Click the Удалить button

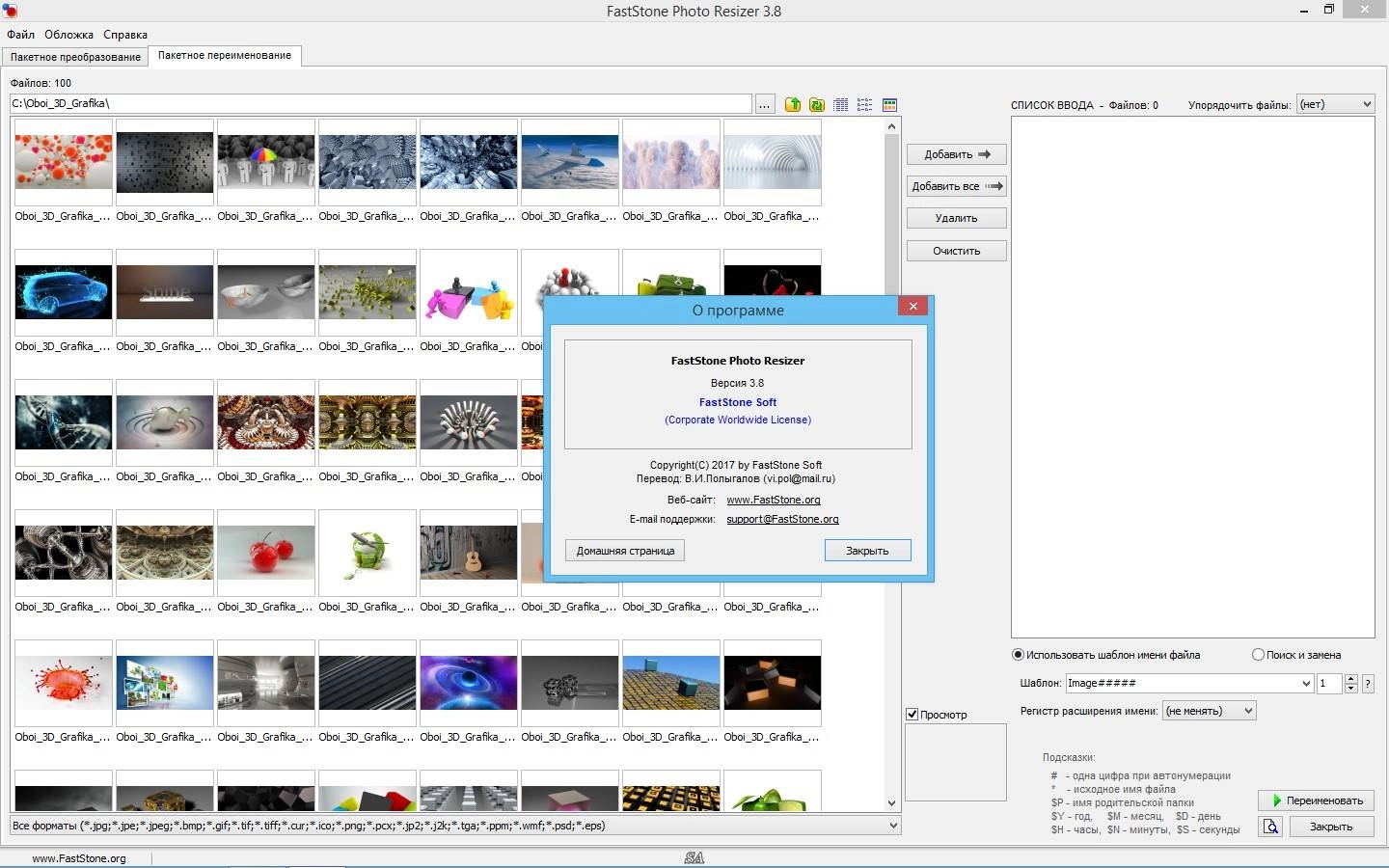[957, 218]
